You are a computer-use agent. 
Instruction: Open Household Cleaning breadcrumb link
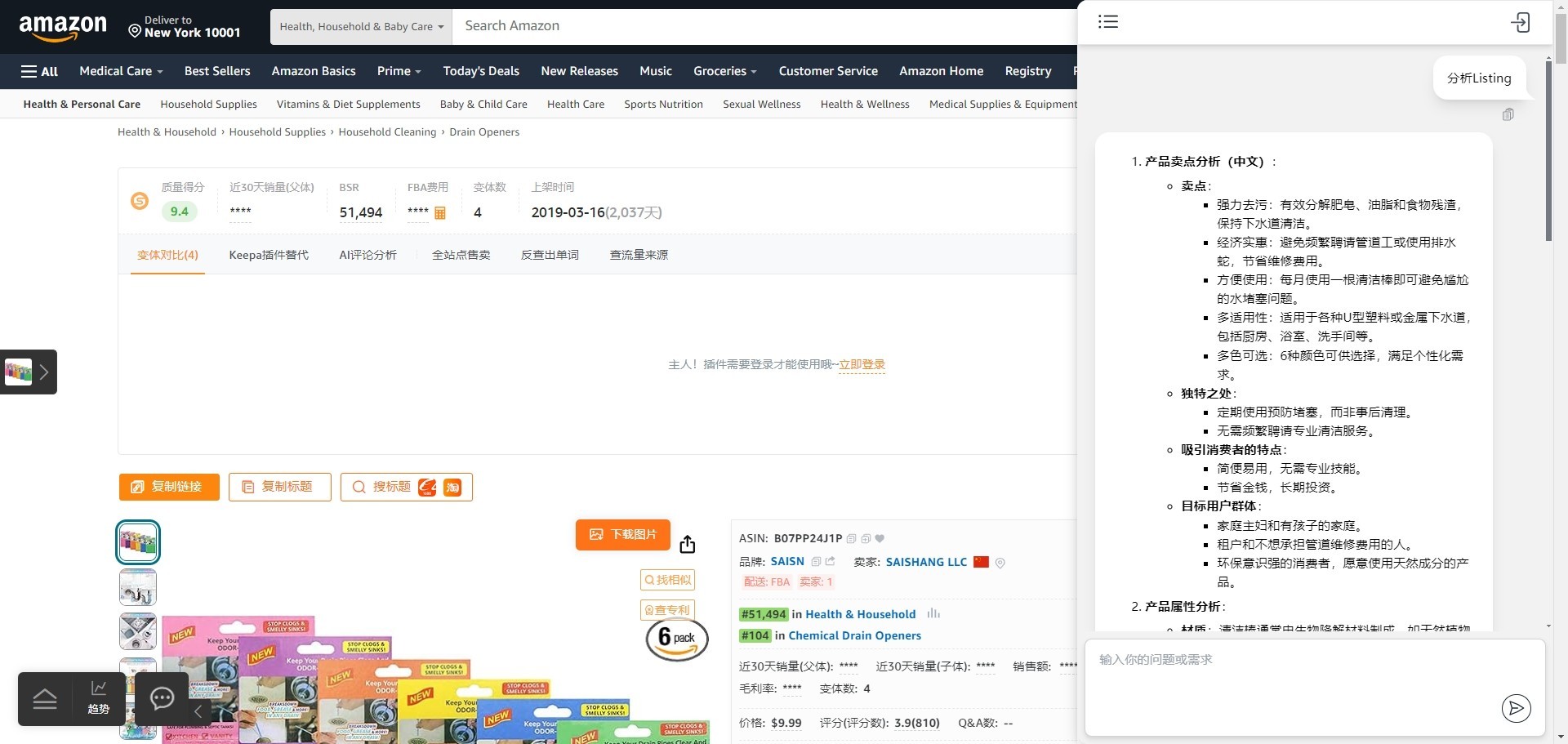(x=387, y=131)
